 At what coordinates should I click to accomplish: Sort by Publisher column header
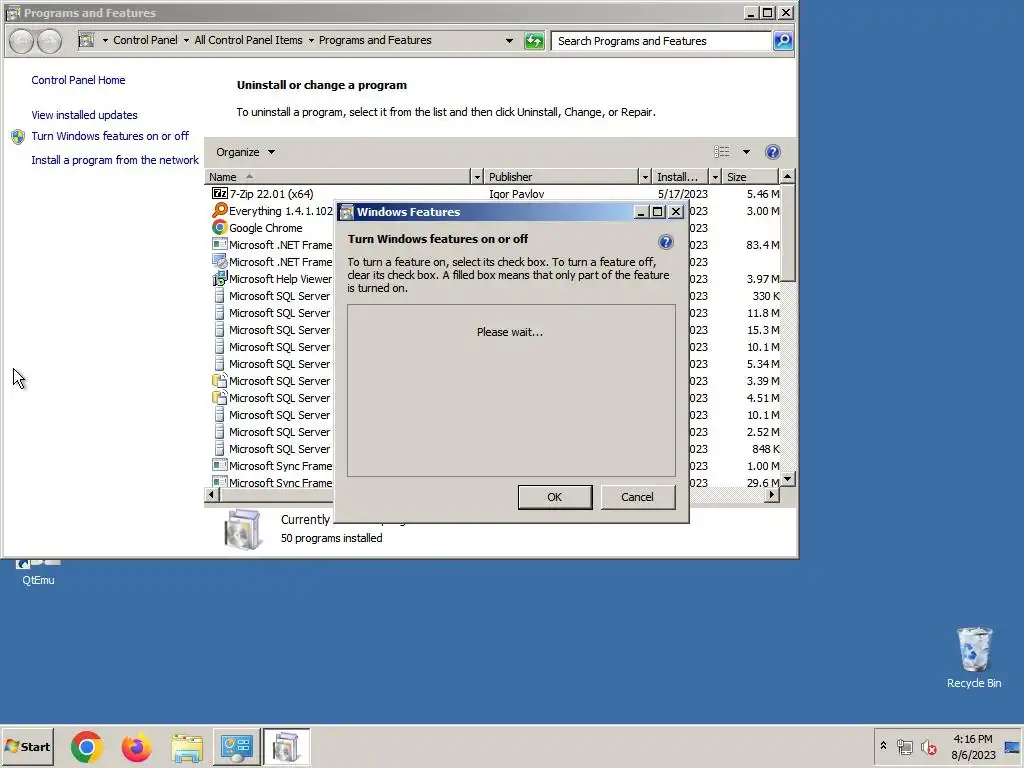(562, 177)
